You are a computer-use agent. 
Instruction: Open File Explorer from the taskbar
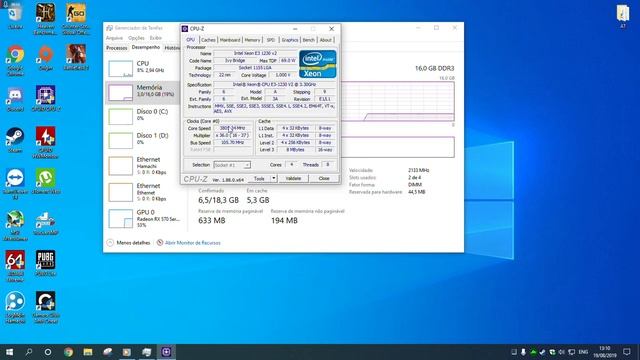[88, 352]
